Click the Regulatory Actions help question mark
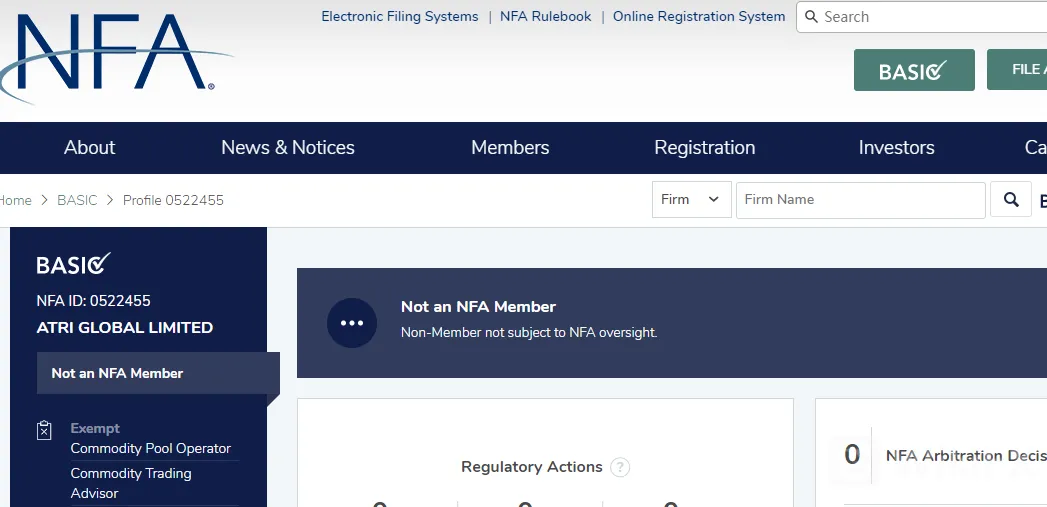The width and height of the screenshot is (1047, 507). [x=620, y=467]
